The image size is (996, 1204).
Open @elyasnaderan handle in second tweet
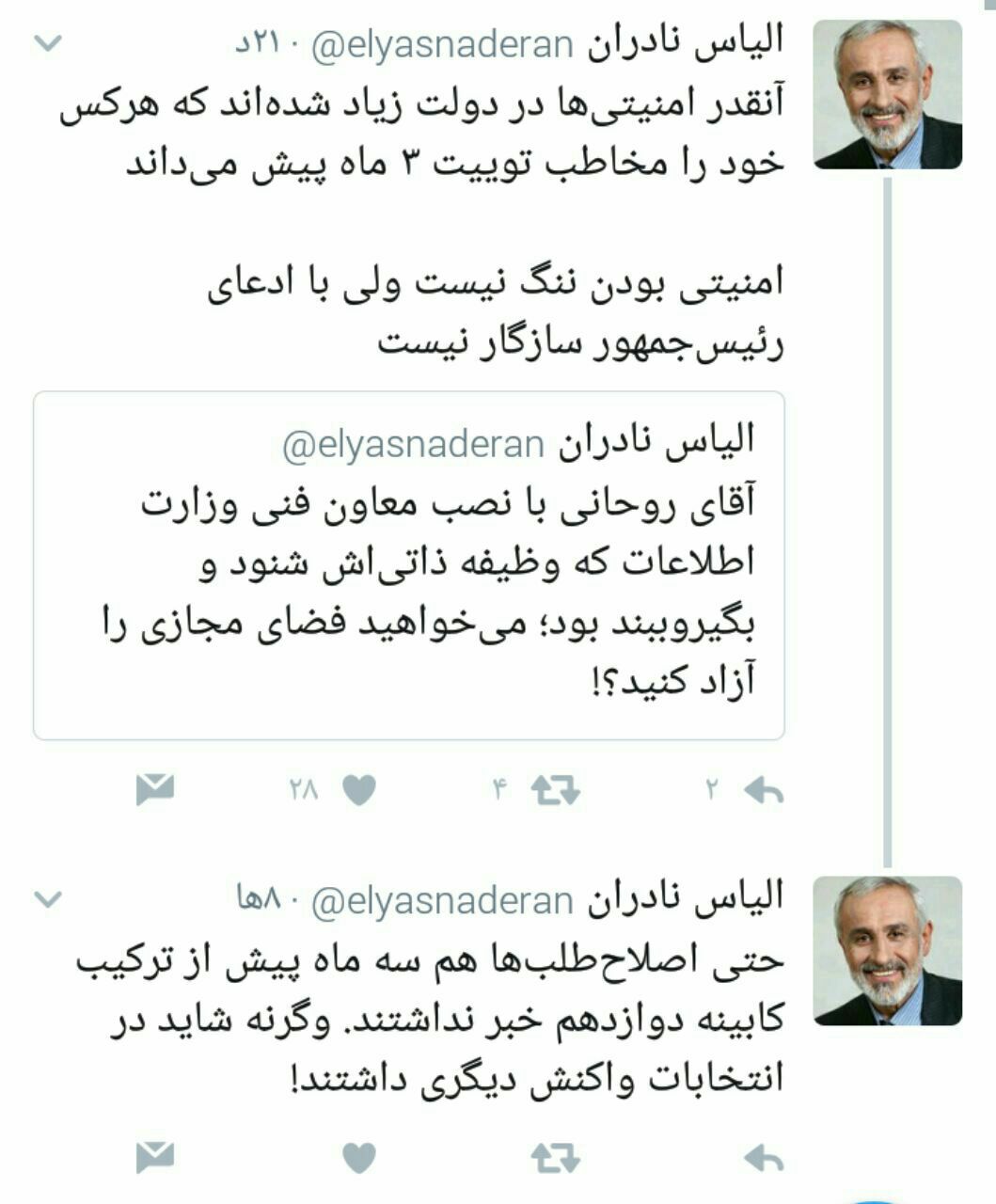coord(441,901)
